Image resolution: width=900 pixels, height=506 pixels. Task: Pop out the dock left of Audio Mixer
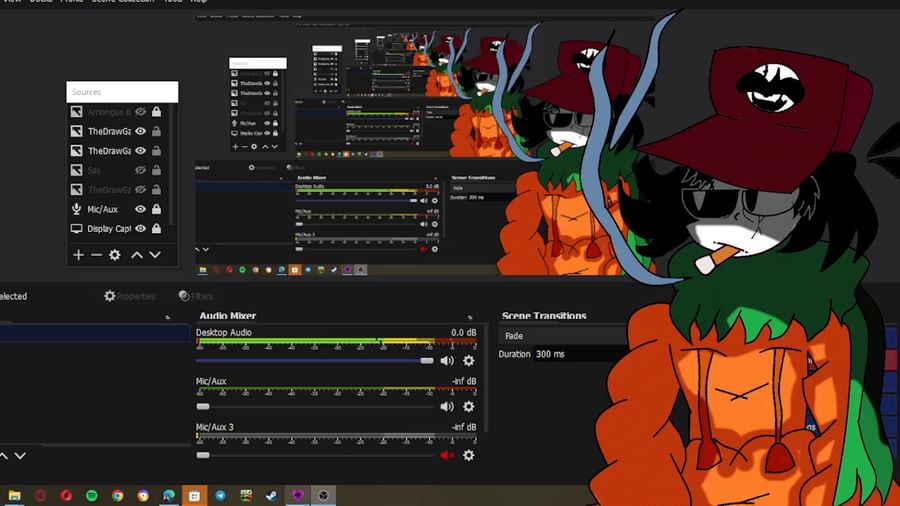168,317
